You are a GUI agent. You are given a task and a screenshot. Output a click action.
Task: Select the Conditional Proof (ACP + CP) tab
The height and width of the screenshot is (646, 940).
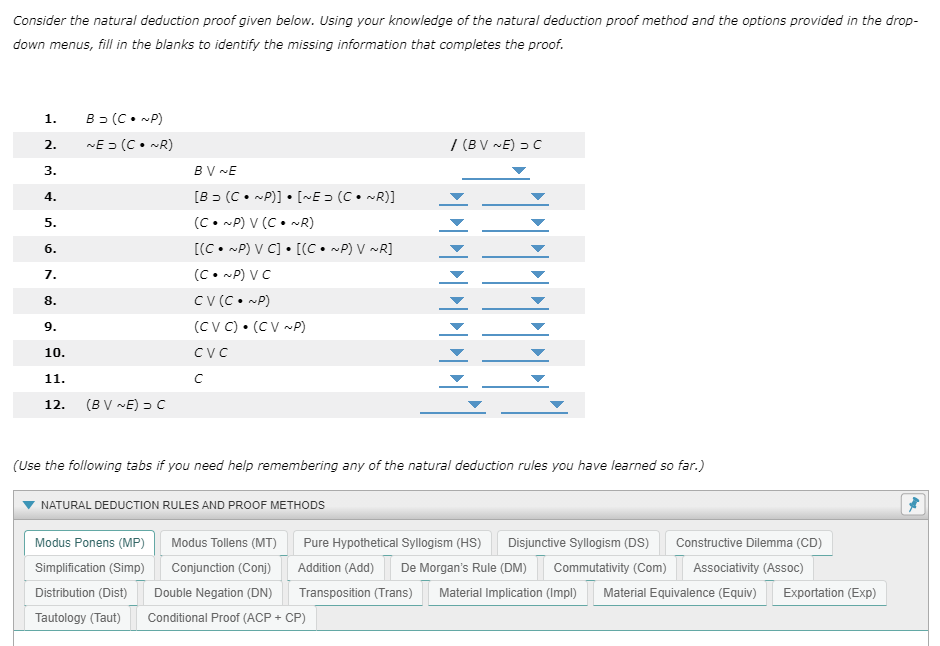[226, 617]
